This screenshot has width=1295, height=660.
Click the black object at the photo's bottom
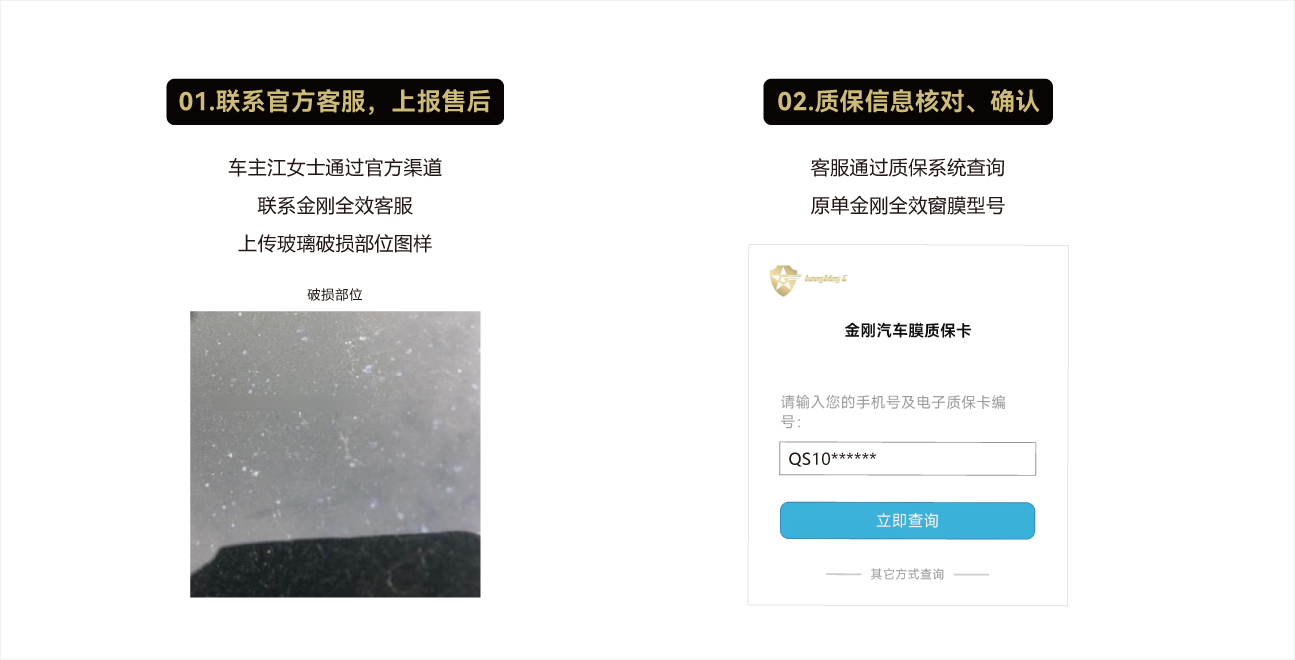point(335,566)
